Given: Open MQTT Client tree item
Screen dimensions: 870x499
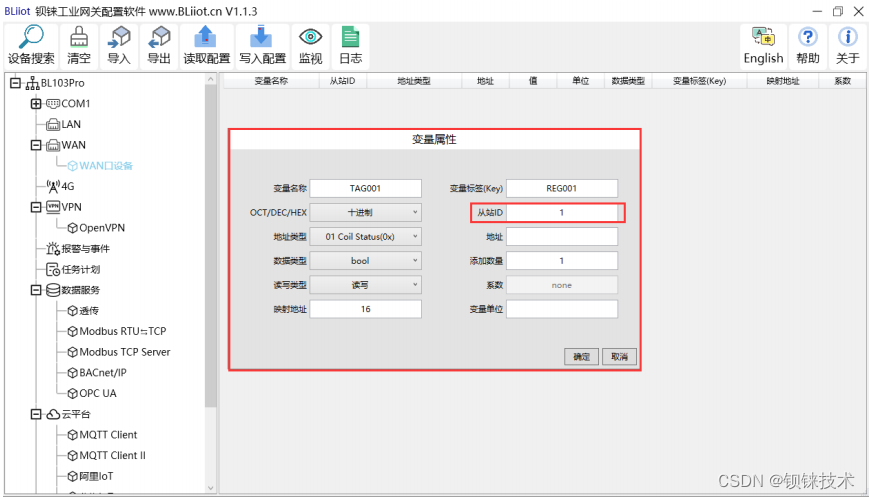Looking at the screenshot, I should point(108,435).
